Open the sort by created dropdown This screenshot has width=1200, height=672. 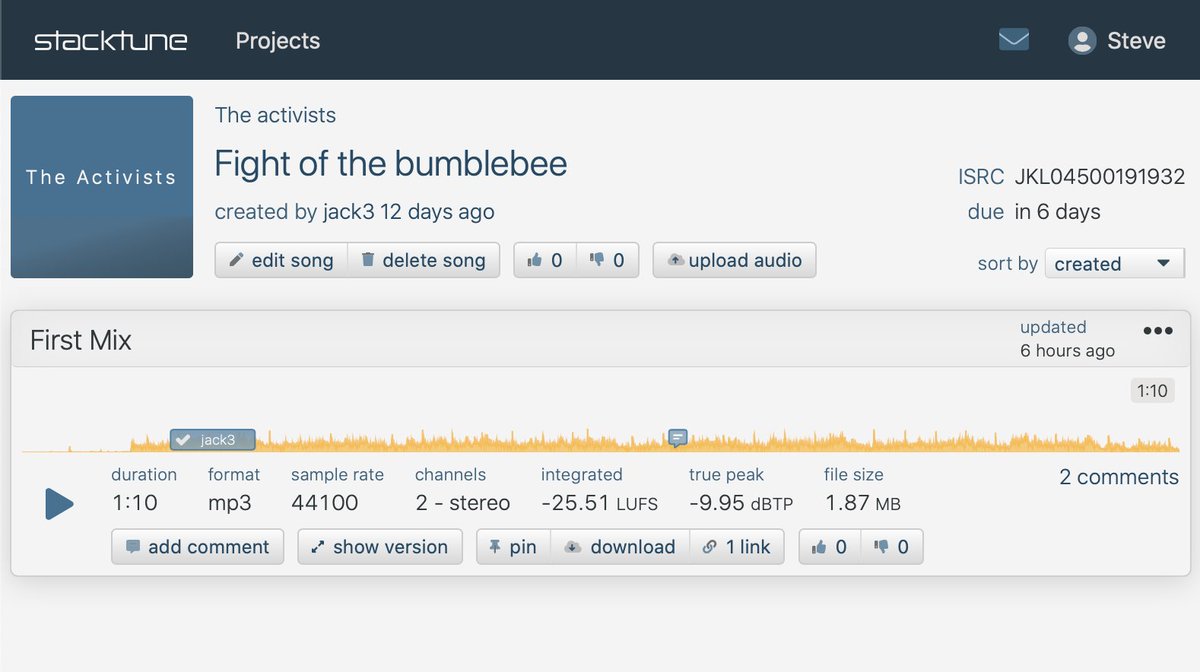pos(1114,264)
